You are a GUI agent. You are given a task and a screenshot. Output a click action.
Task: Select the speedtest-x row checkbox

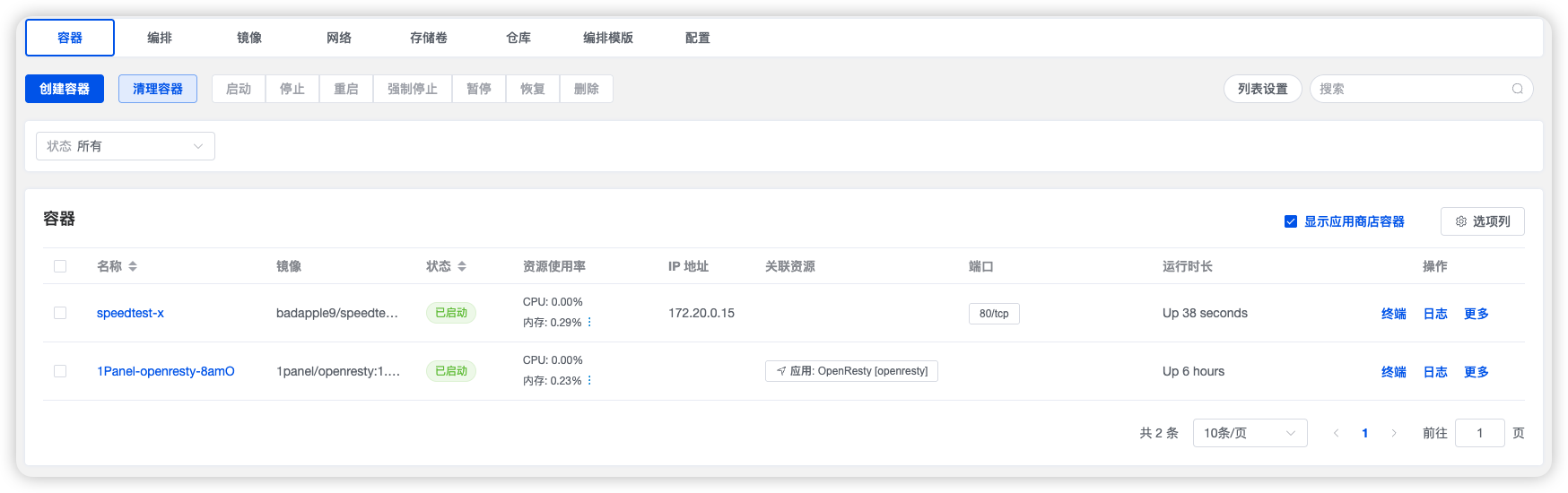point(60,313)
